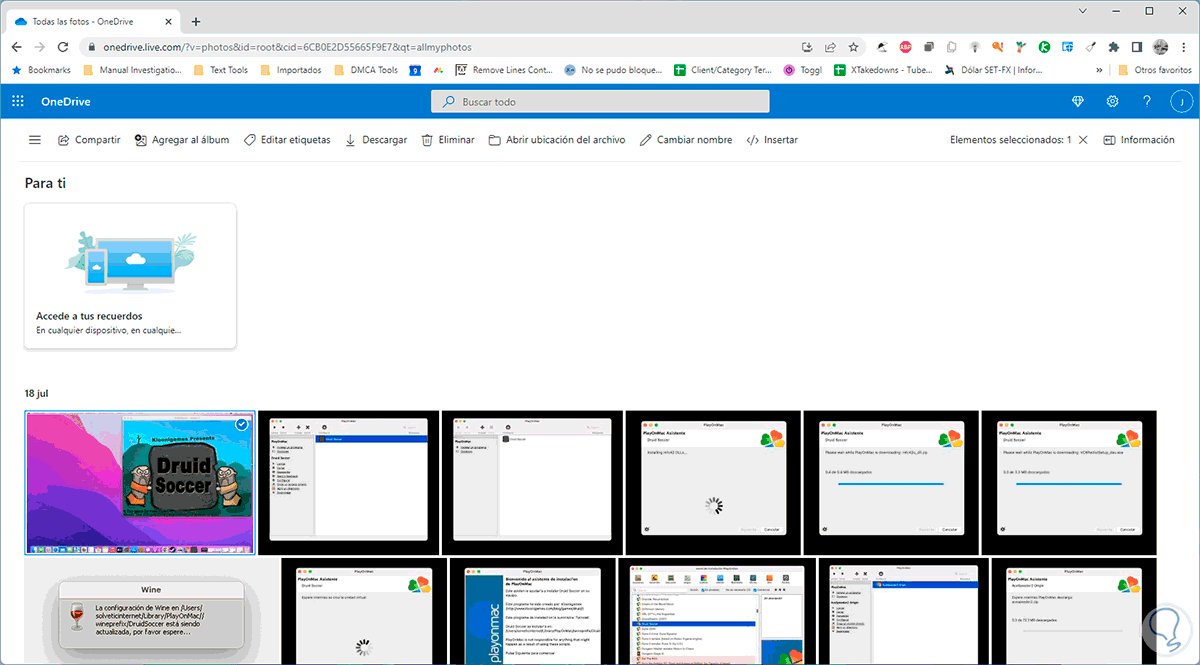Image resolution: width=1200 pixels, height=665 pixels.
Task: Open the Client/Category Ter... bookmark
Action: [x=724, y=70]
